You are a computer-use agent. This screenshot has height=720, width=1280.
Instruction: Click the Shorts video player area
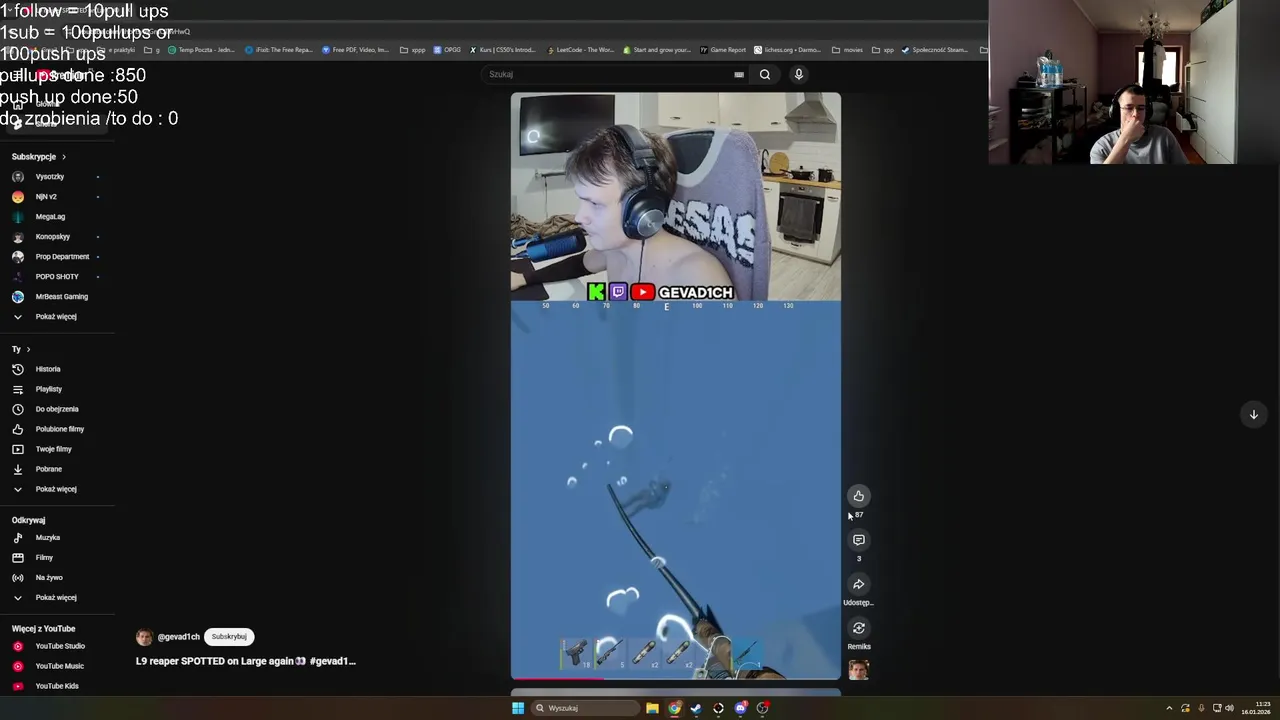click(x=676, y=386)
